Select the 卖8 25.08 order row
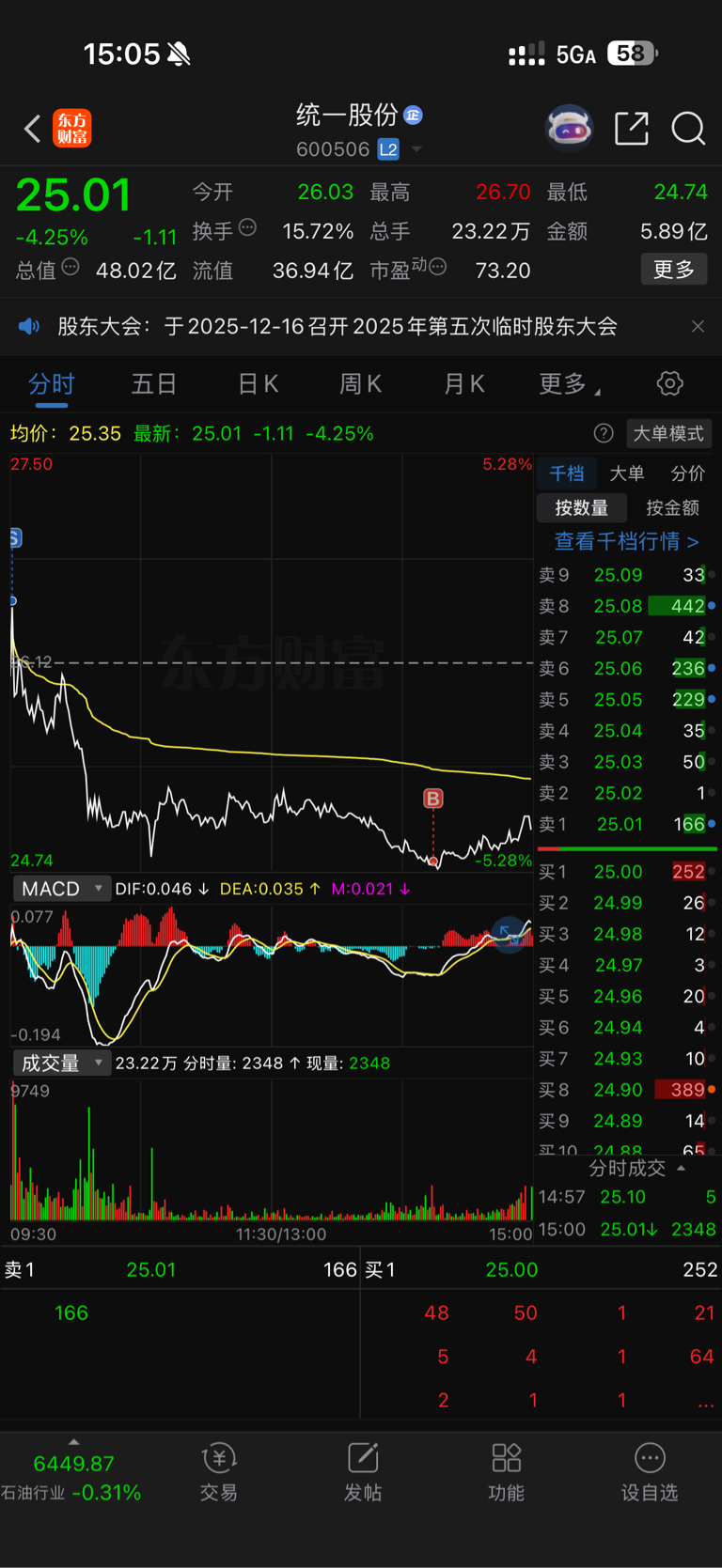Image resolution: width=722 pixels, height=1568 pixels. pyautogui.click(x=627, y=606)
